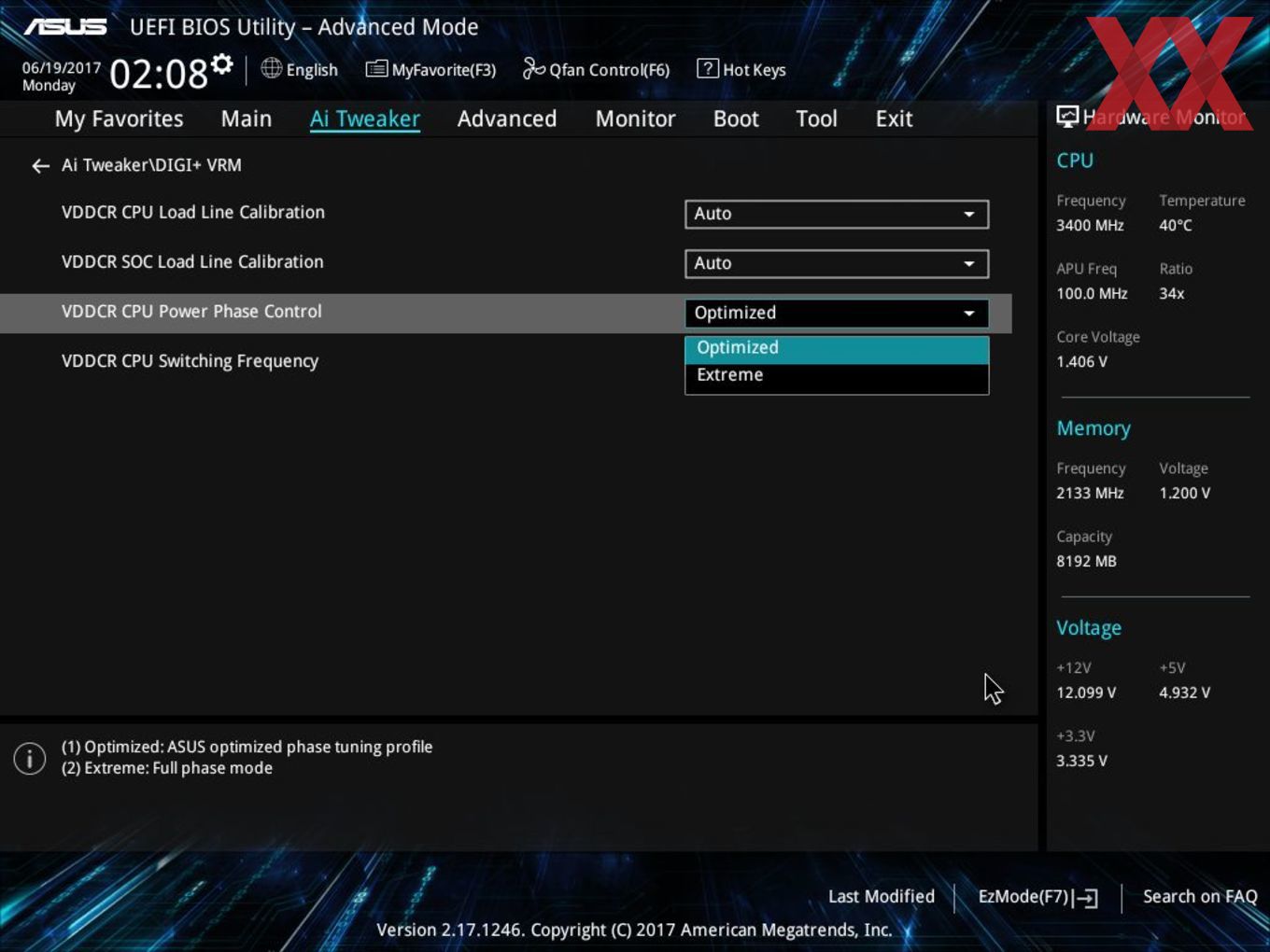Click the Hardware Monitor screen icon
Viewport: 1270px width, 952px height.
[x=1067, y=117]
